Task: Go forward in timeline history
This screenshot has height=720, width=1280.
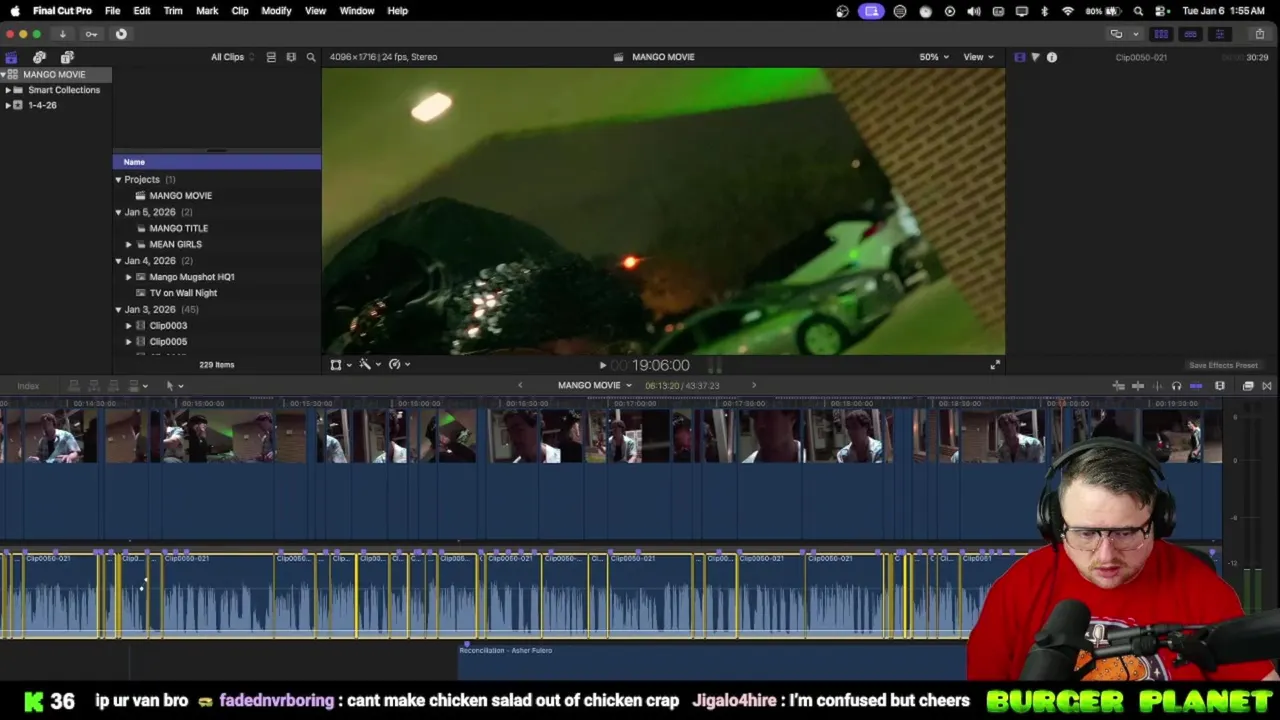Action: [754, 386]
